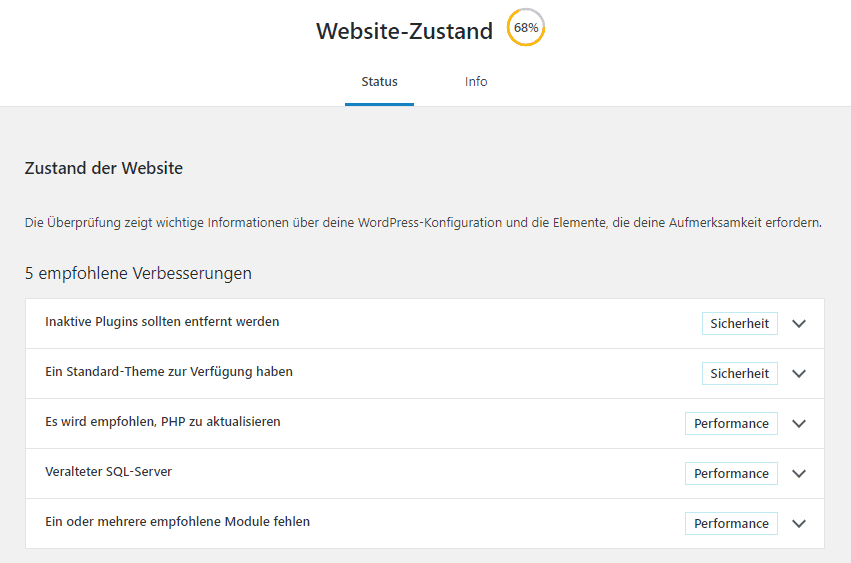This screenshot has height=563, width=851.
Task: Open 'Es wird empfohlen, PHP zu aktualisieren'
Action: pyautogui.click(x=163, y=422)
